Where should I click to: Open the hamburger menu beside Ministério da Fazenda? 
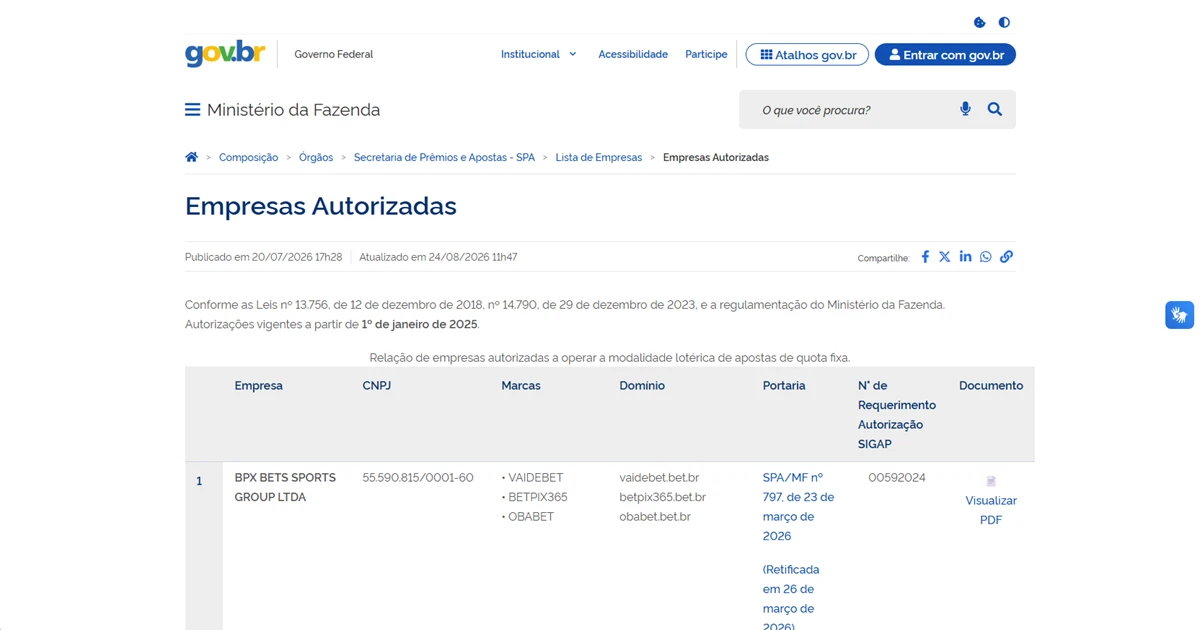pyautogui.click(x=193, y=110)
